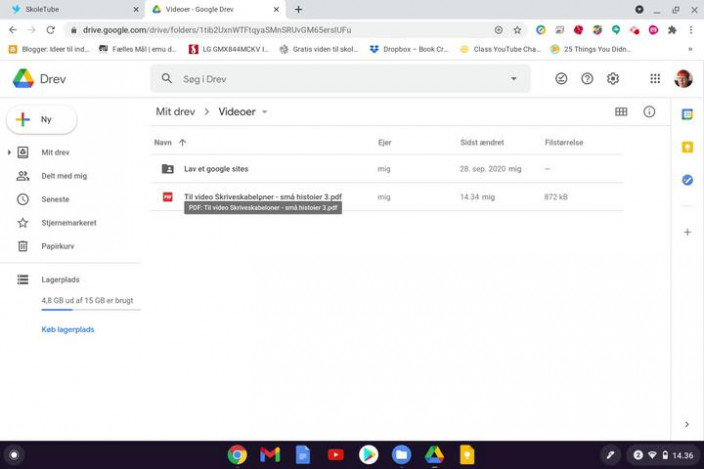The height and width of the screenshot is (469, 704).
Task: Open Google Tasks in side panel
Action: coord(687,180)
